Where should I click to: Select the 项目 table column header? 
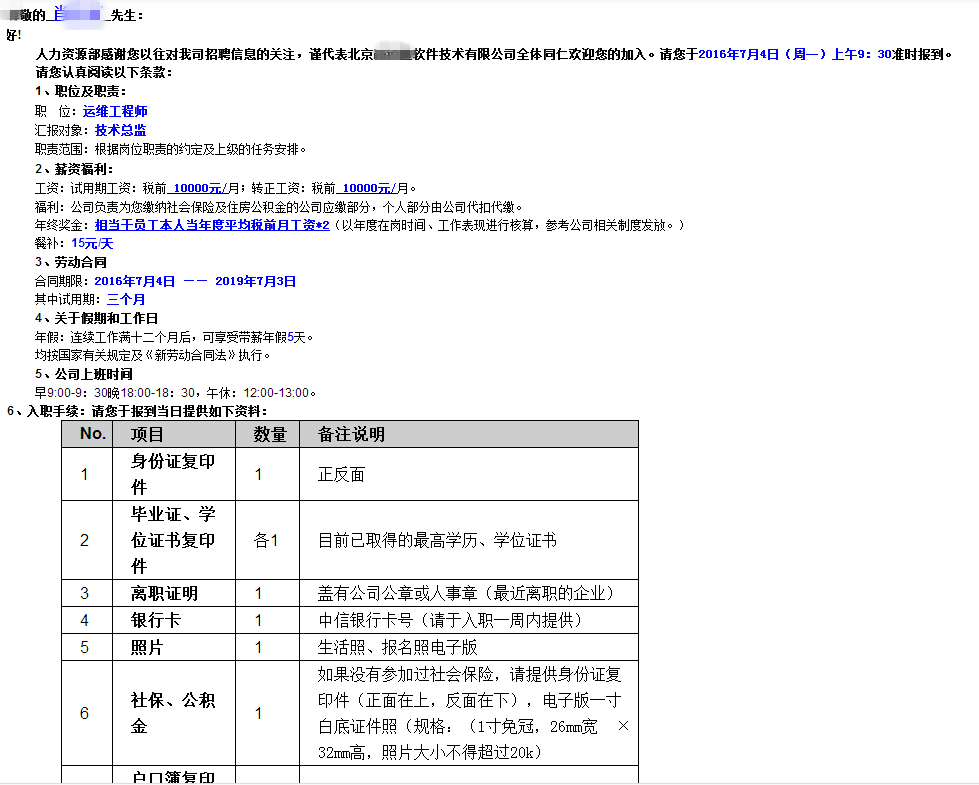[148, 434]
